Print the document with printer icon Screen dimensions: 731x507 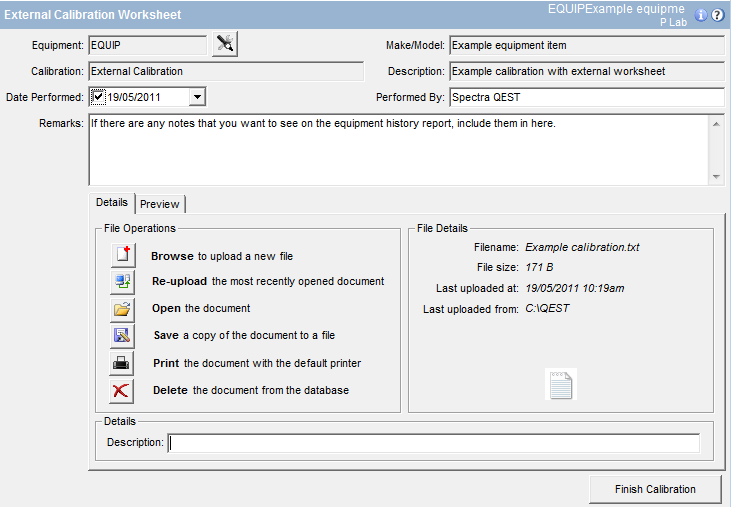122,363
